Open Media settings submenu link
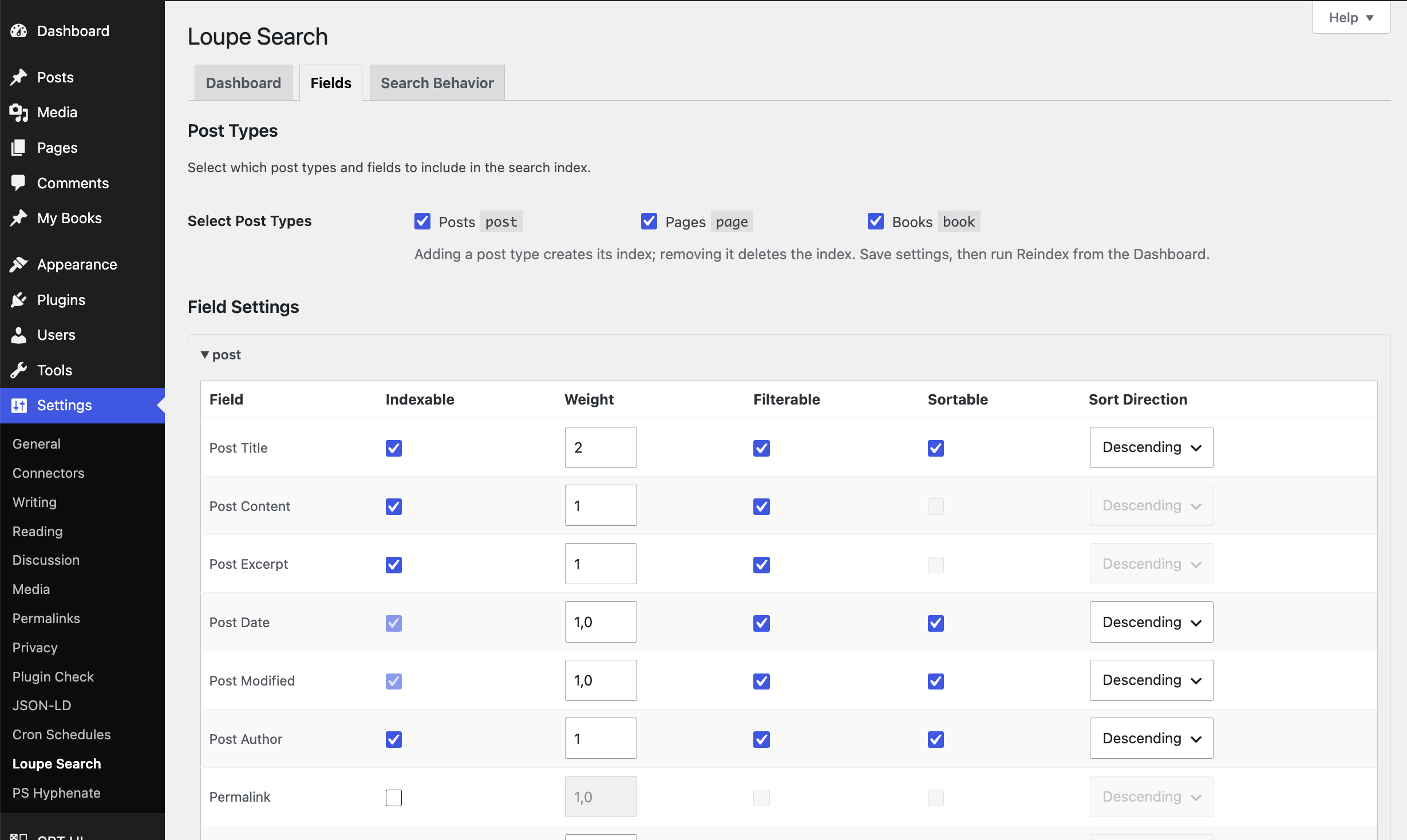Image resolution: width=1407 pixels, height=840 pixels. [31, 589]
